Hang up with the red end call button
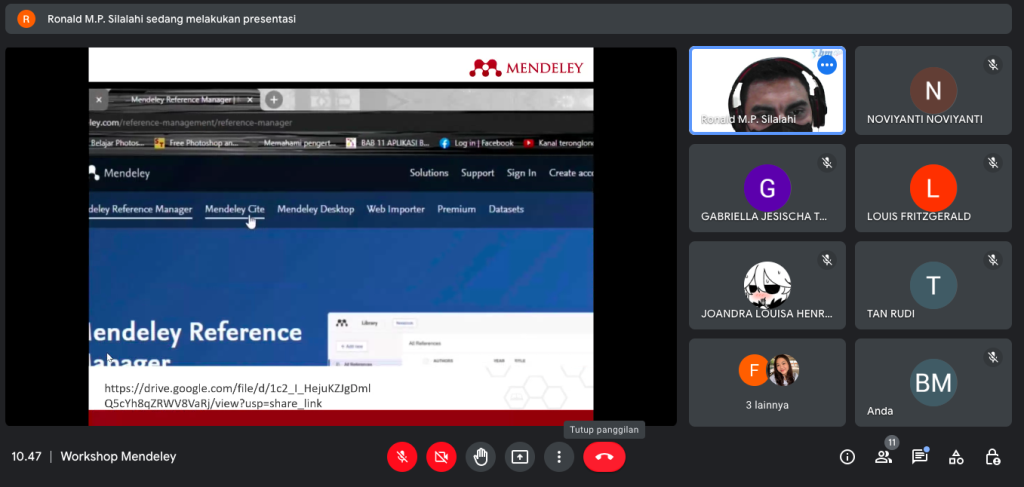The width and height of the screenshot is (1024, 487). pyautogui.click(x=604, y=457)
